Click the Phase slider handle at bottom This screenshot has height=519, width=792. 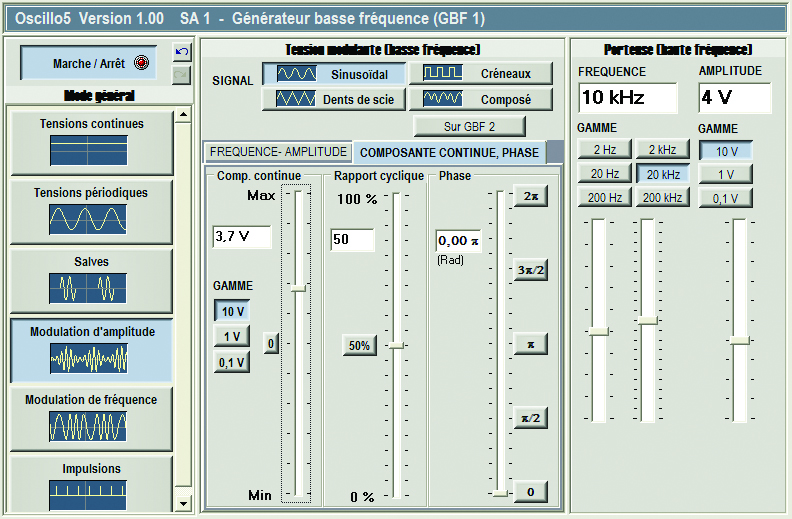(500, 493)
